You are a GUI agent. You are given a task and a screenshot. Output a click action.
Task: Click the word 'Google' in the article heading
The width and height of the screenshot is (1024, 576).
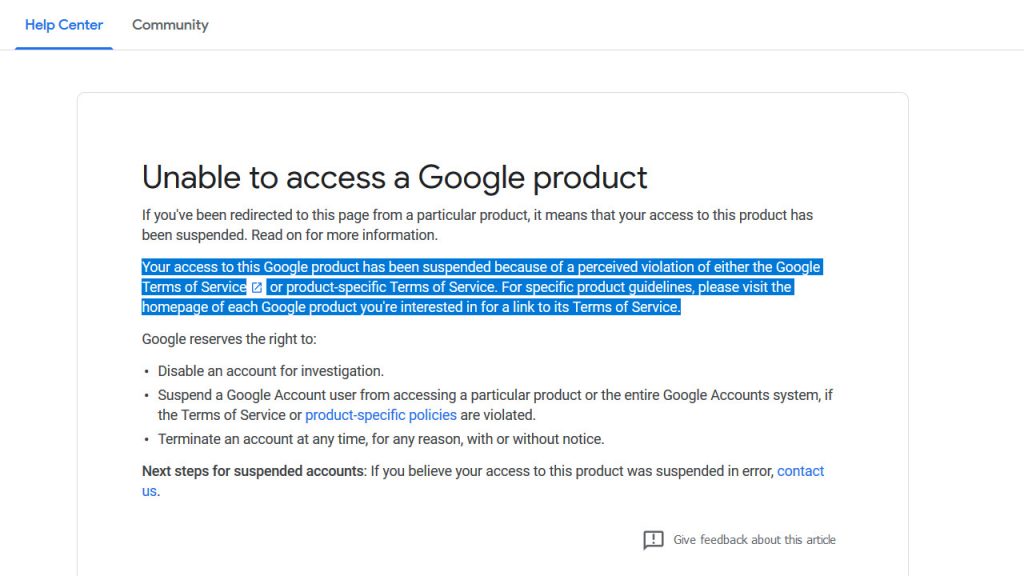(x=471, y=178)
